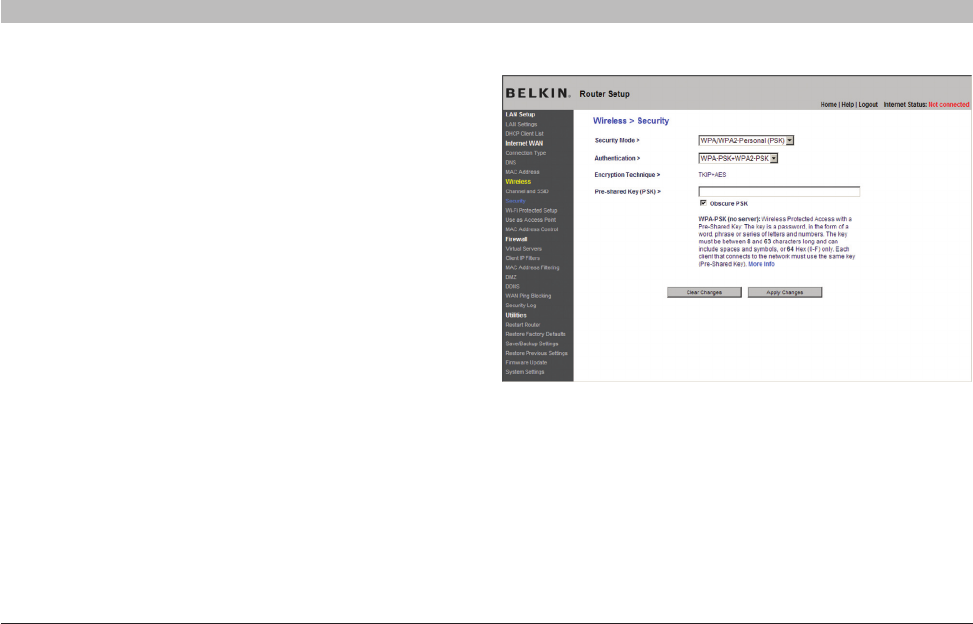This screenshot has width=973, height=624.
Task: Open Wi-Fi Protected Setup page
Action: tap(531, 210)
